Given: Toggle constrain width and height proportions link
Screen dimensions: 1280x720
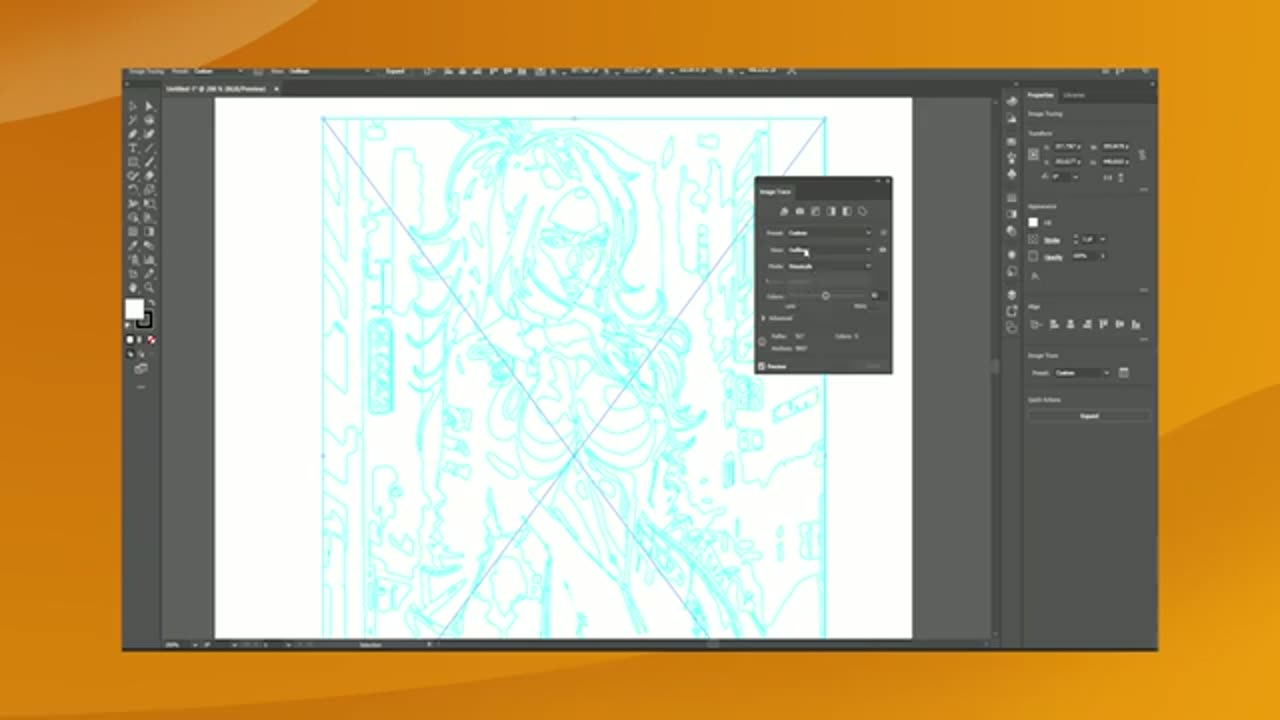Looking at the screenshot, I should [1142, 154].
